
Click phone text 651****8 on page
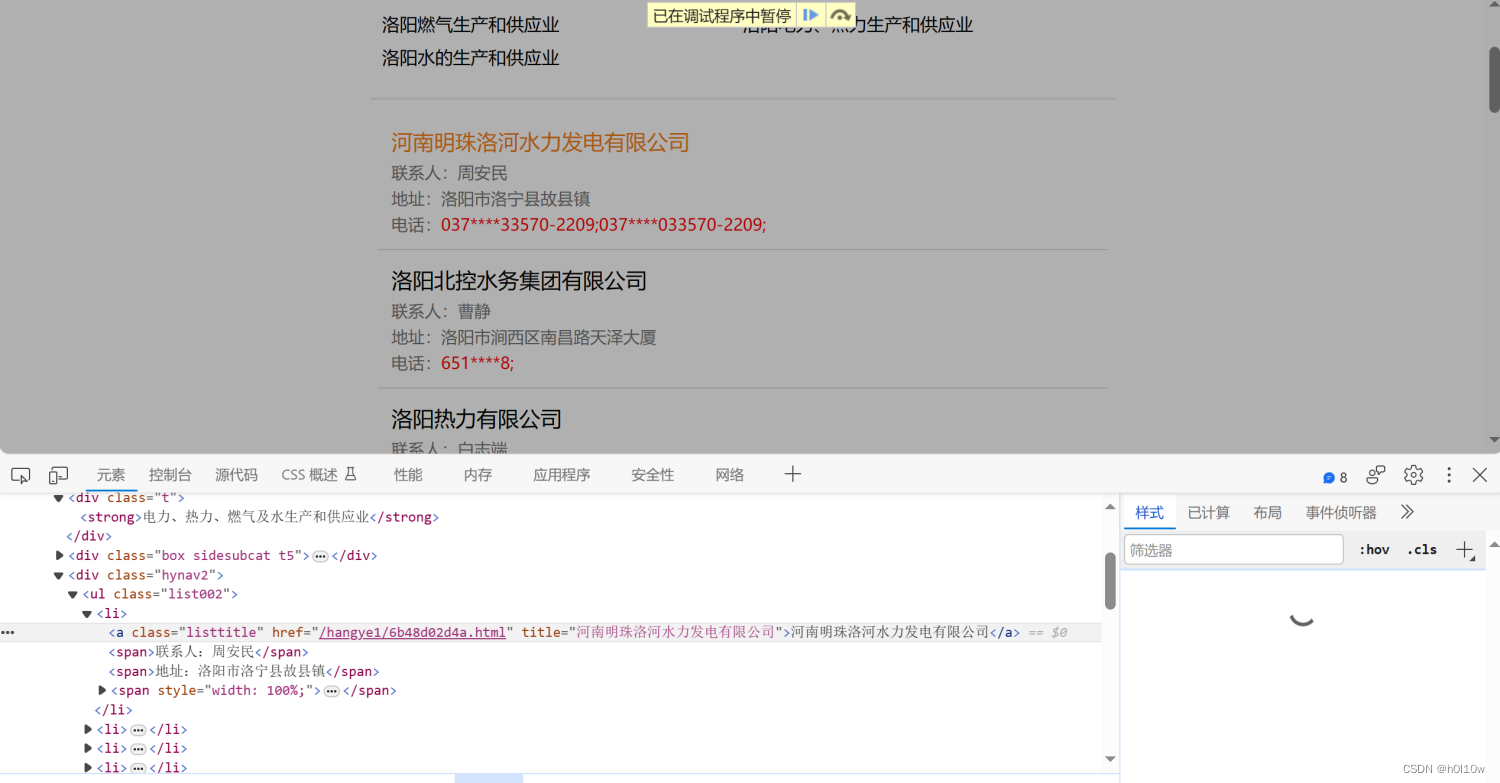[475, 364]
